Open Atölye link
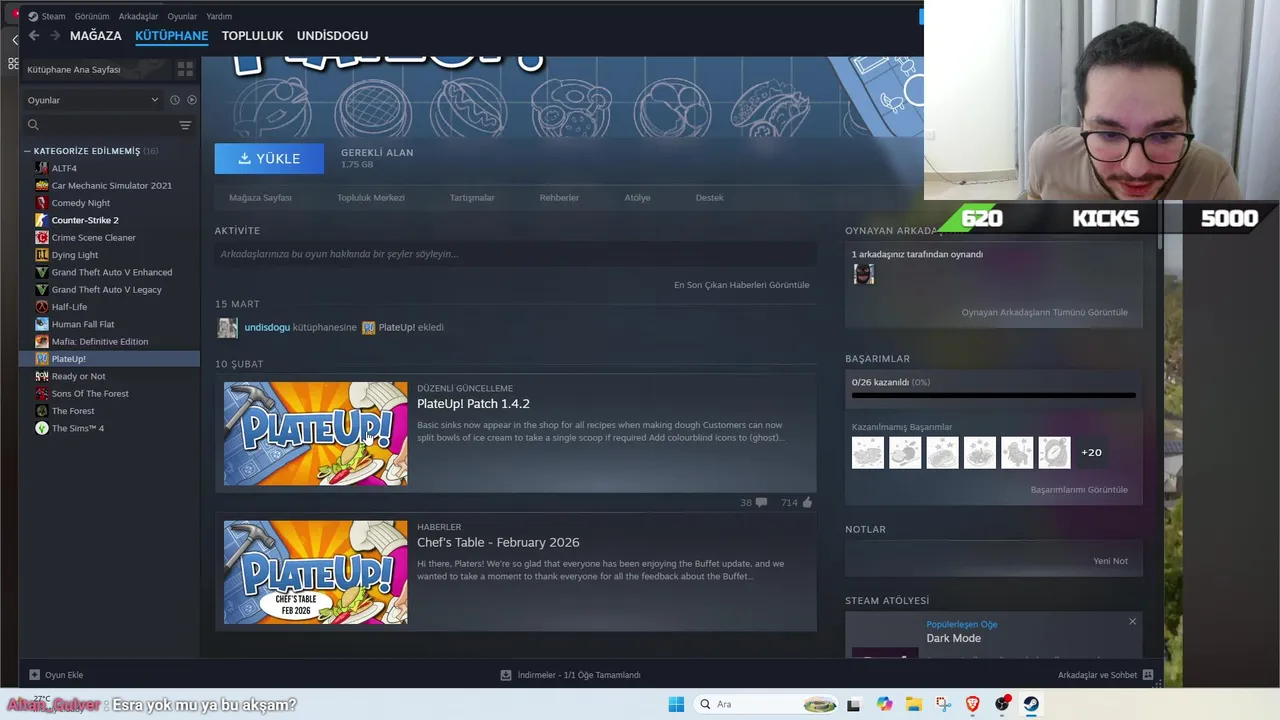1280x720 pixels. tap(637, 198)
